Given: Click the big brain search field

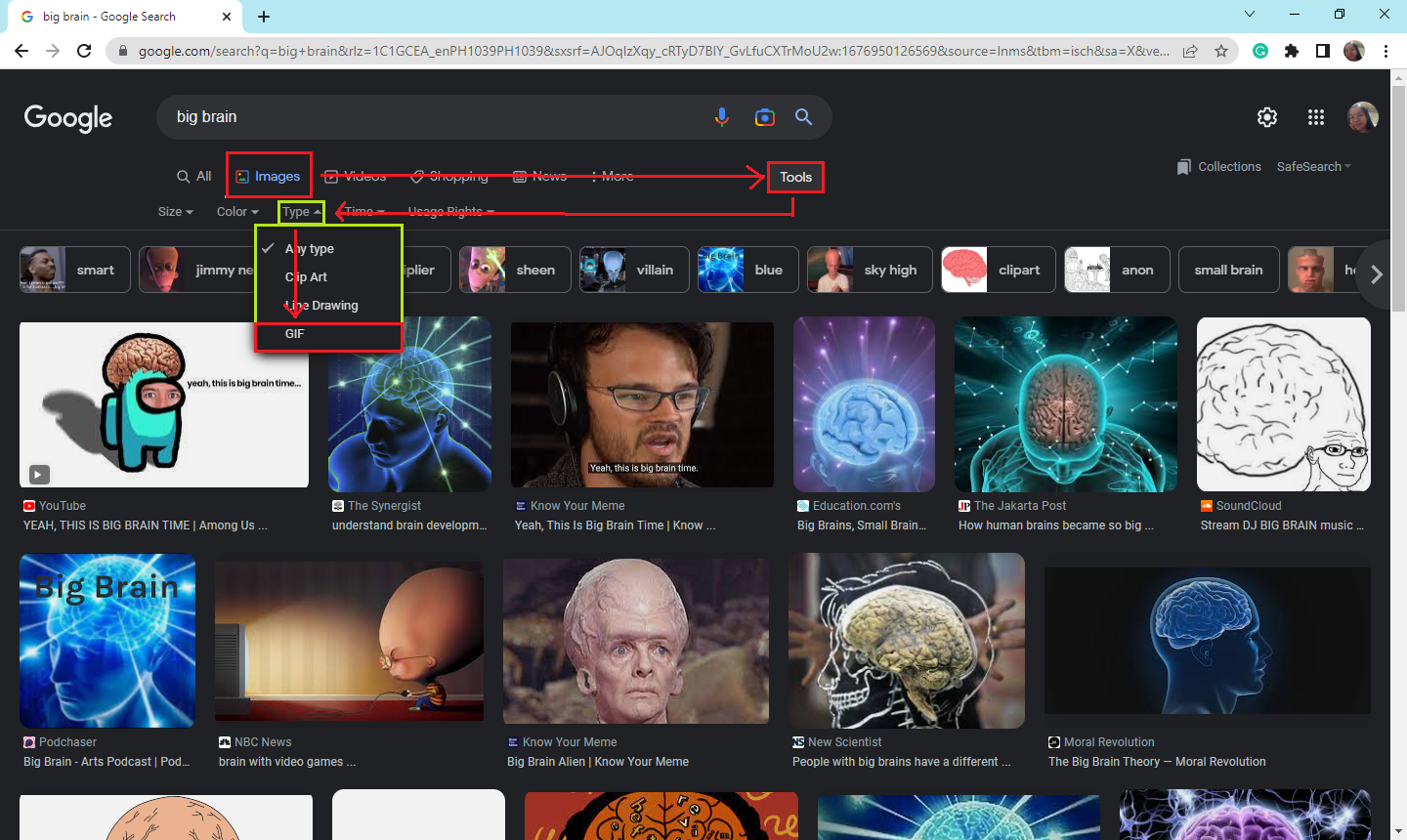Looking at the screenshot, I should pos(430,117).
